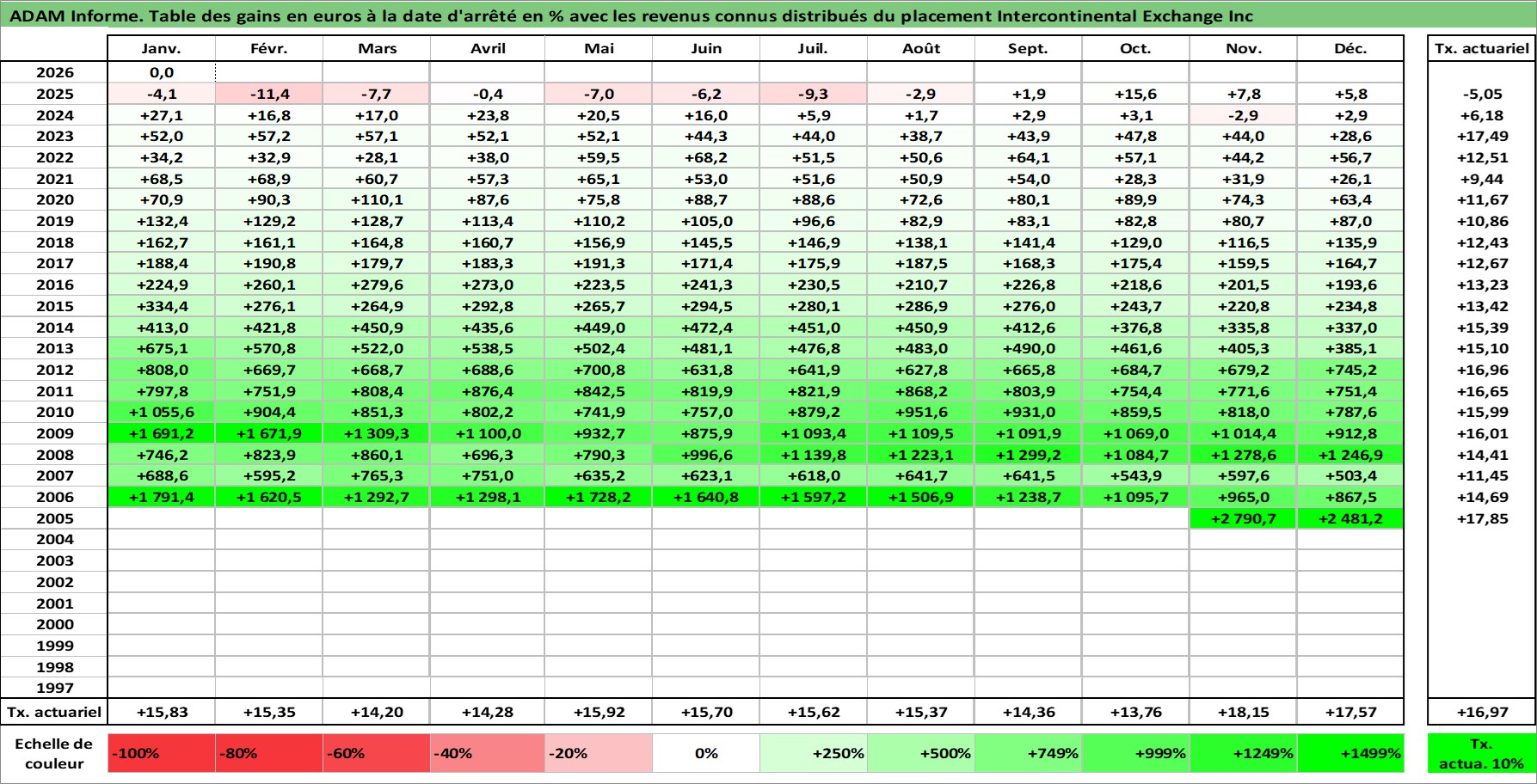Screen dimensions: 1537x784
Task: Click the +472,4 cell in 2014 row
Action: [x=706, y=328]
